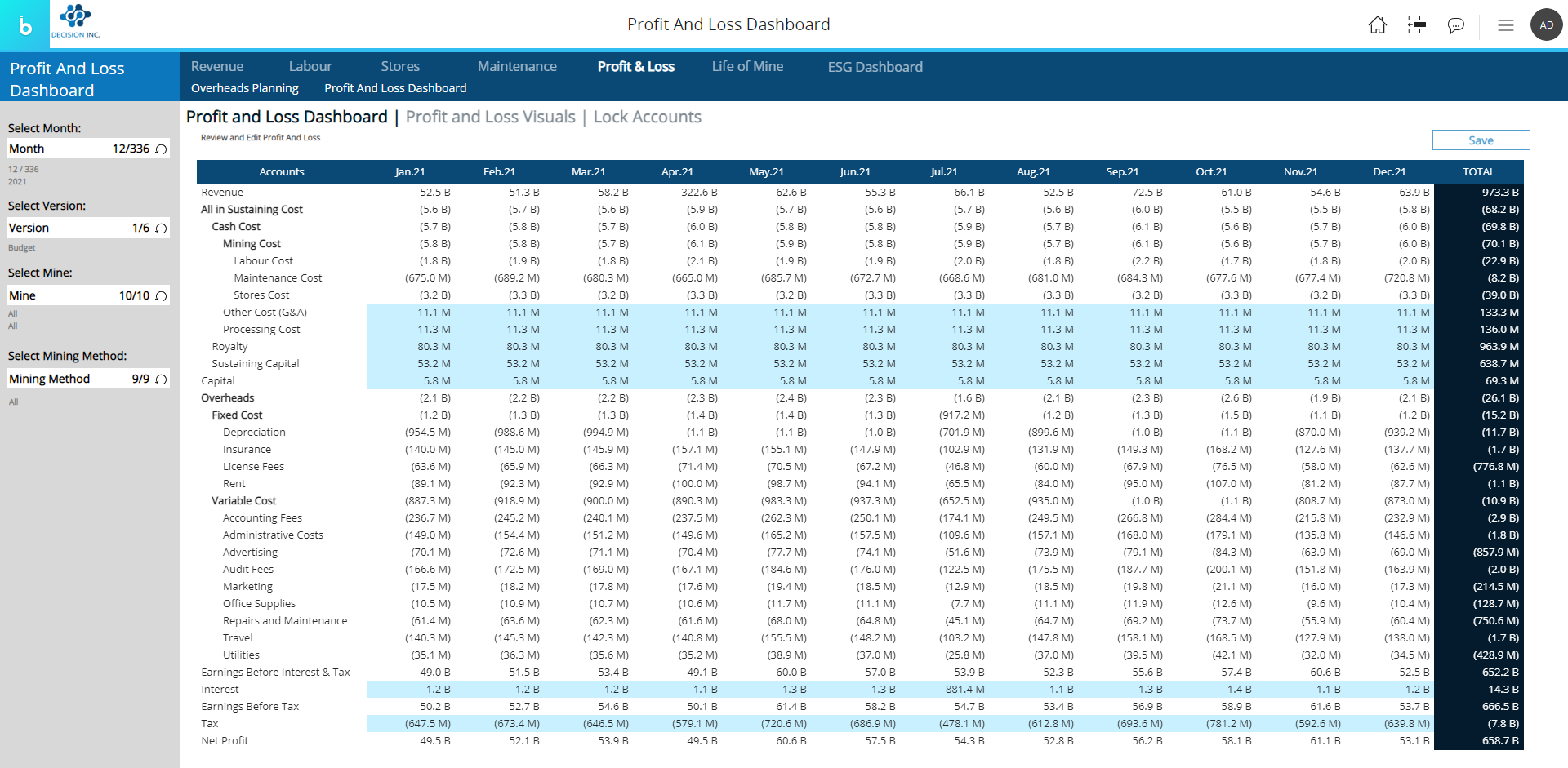The width and height of the screenshot is (1568, 768).
Task: Open the Version selection dropdown
Action: coord(78,228)
